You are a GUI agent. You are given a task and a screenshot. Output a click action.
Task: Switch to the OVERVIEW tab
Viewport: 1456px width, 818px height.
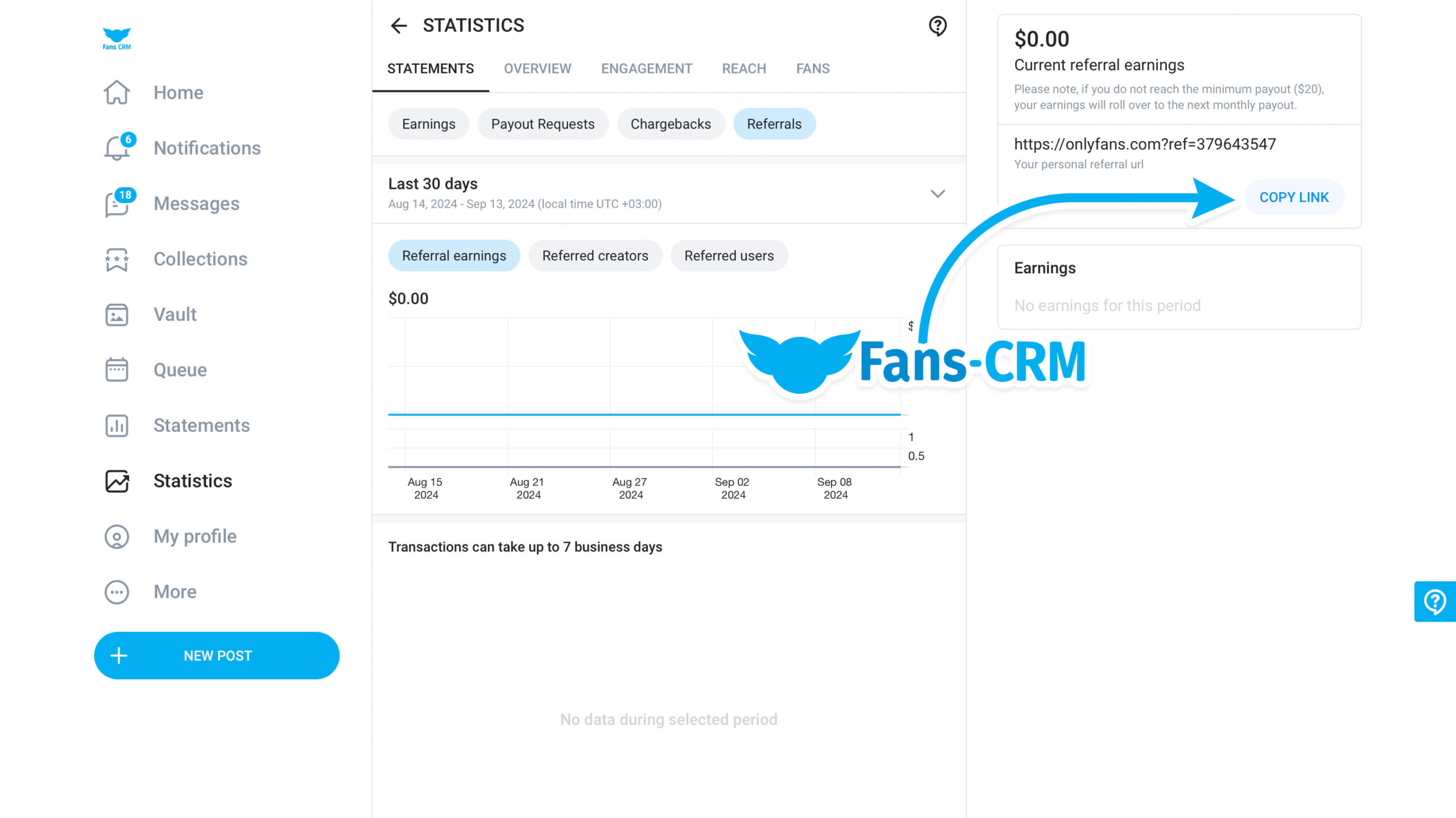[537, 69]
